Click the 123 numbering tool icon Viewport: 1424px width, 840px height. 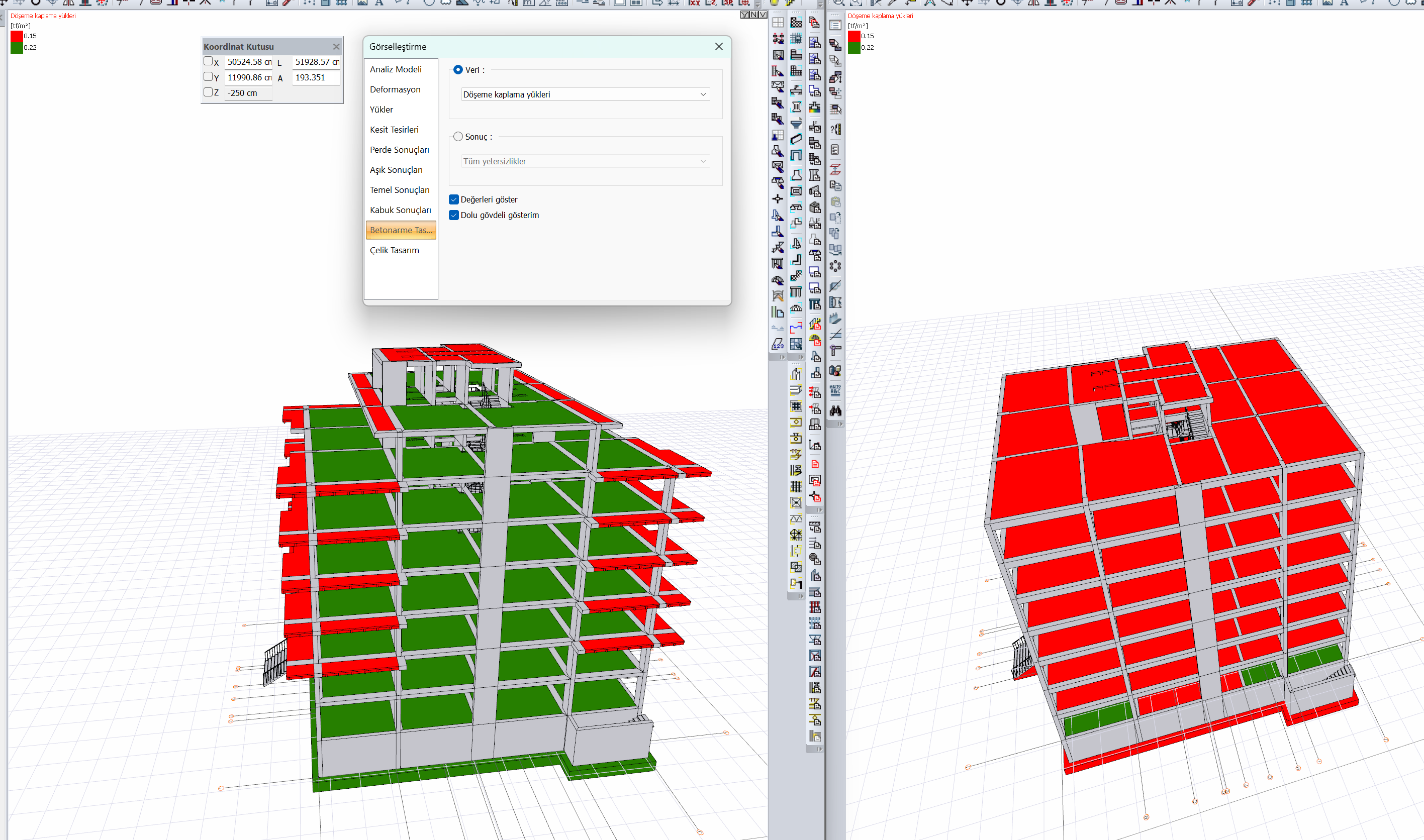778,344
